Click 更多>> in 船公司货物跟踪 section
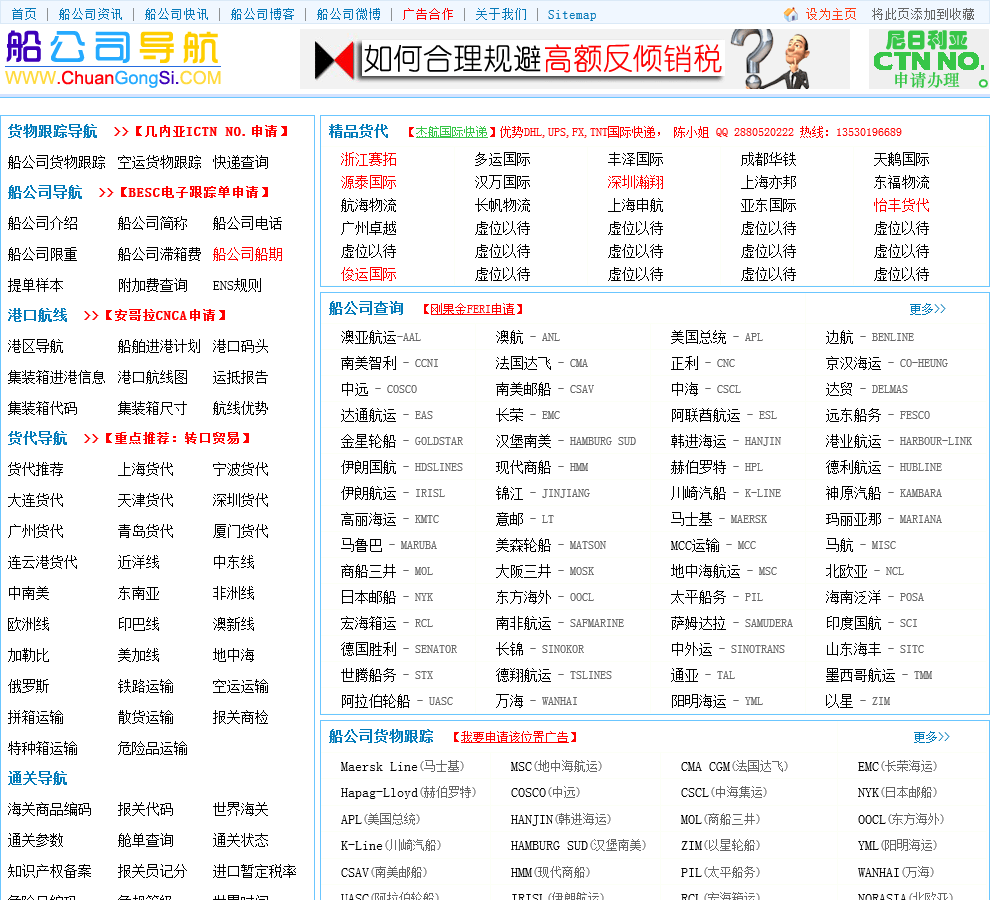The width and height of the screenshot is (990, 900). tap(931, 737)
